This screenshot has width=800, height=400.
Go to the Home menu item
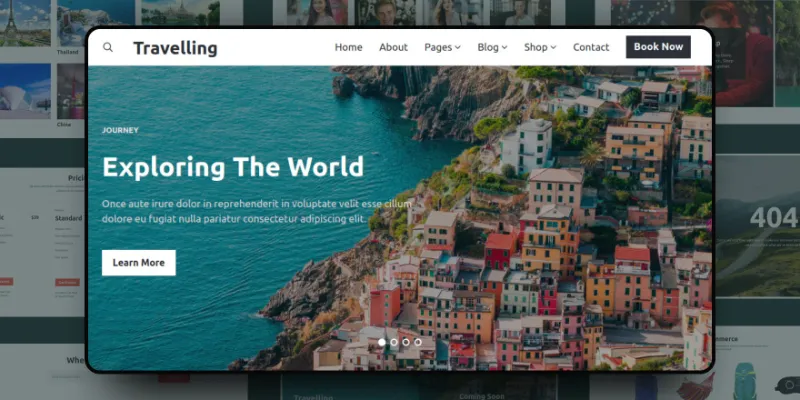click(x=348, y=47)
